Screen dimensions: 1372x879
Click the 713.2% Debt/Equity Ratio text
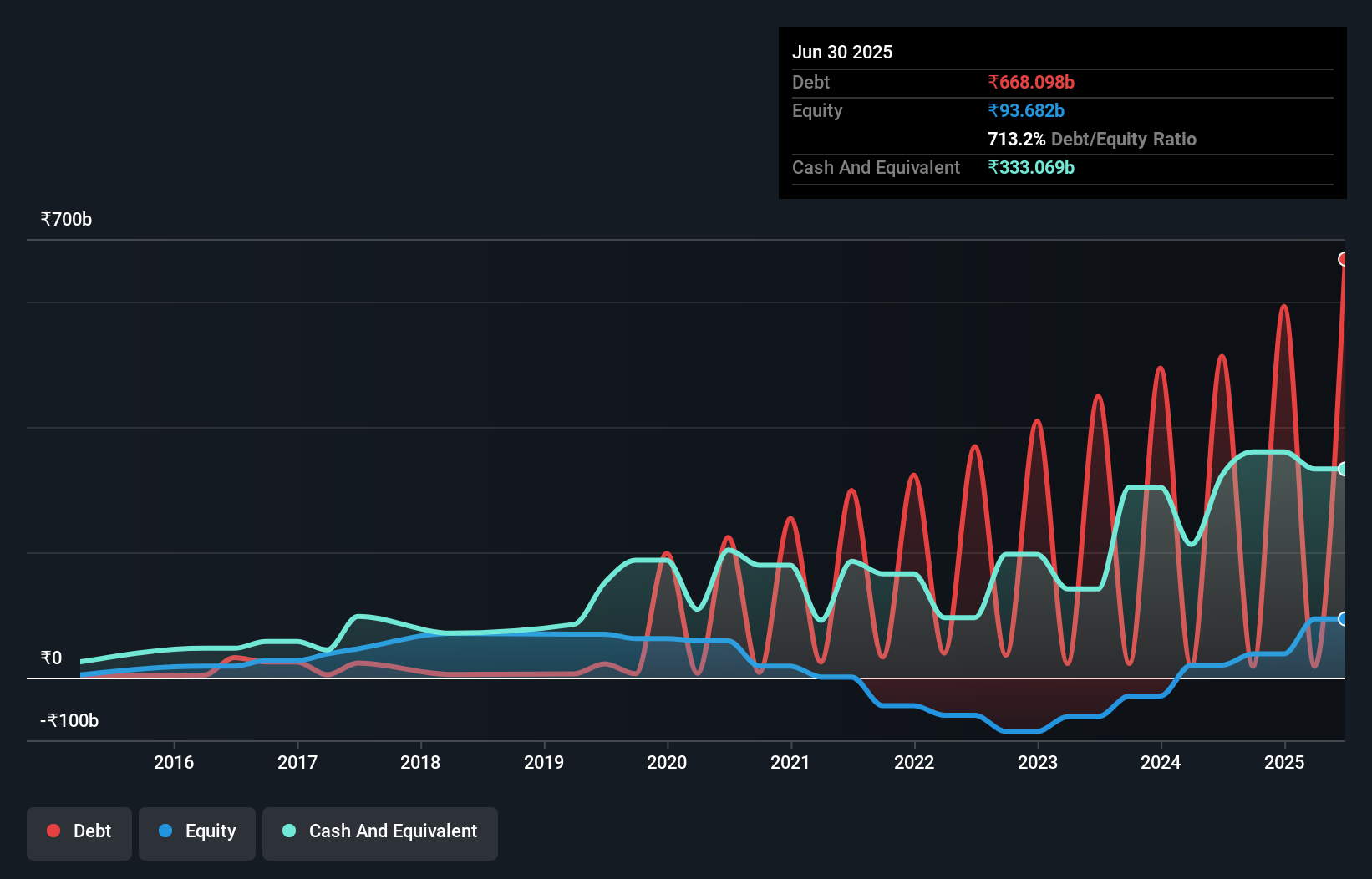[x=1092, y=139]
